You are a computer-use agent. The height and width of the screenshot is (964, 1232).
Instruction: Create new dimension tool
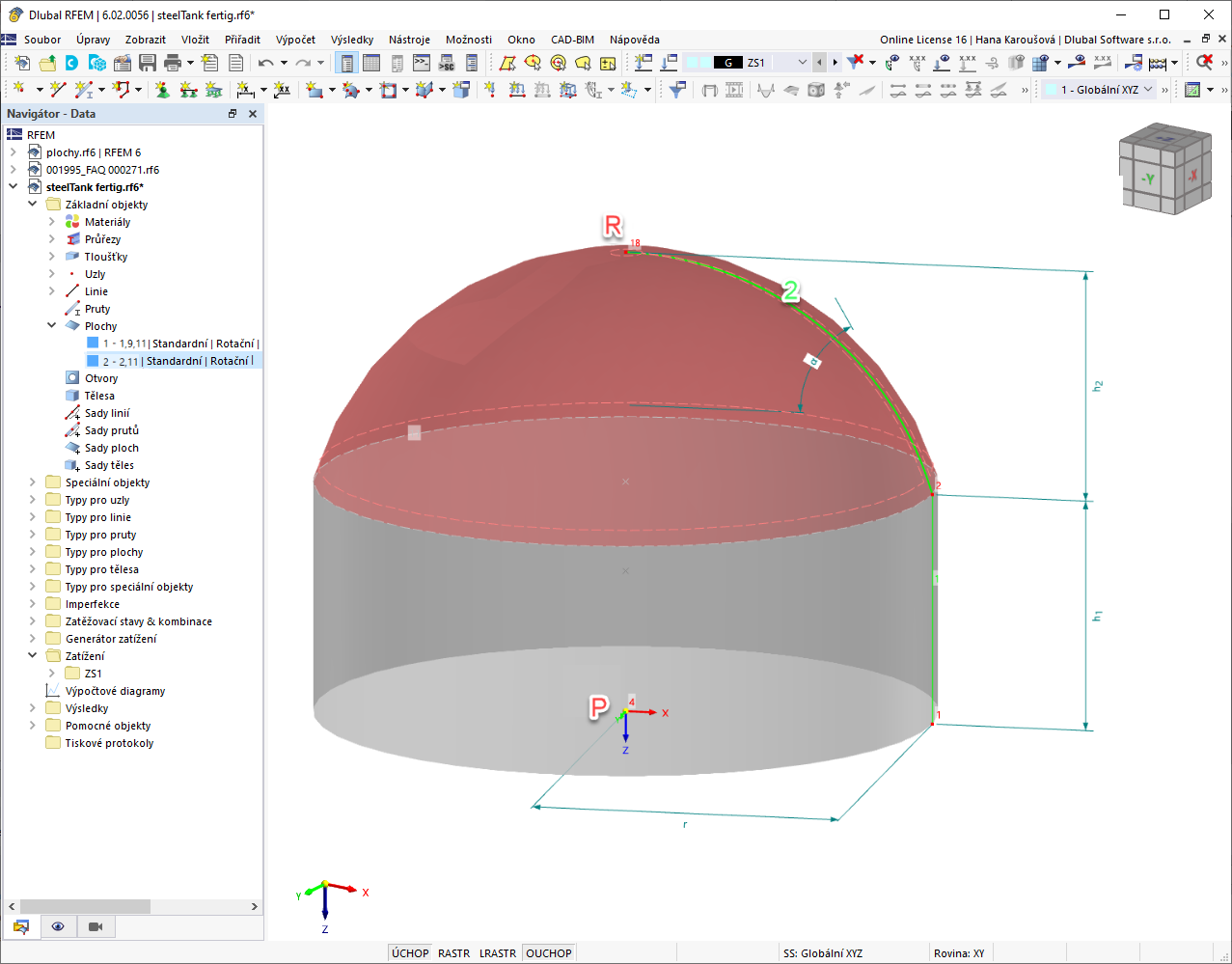246,89
